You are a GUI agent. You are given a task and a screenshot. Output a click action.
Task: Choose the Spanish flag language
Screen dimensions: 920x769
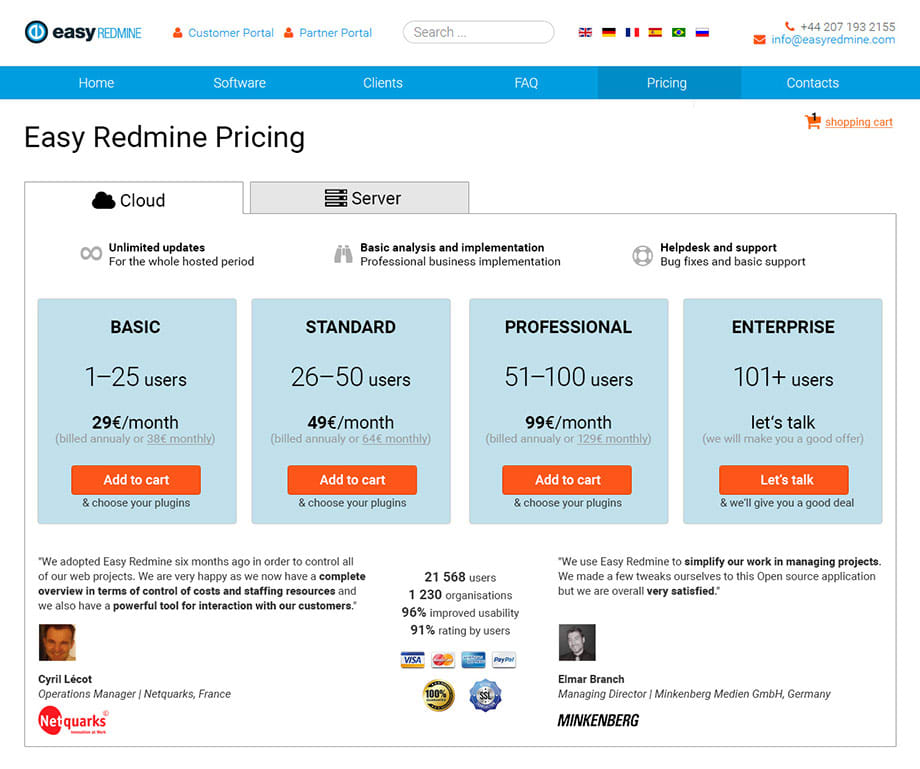point(655,32)
